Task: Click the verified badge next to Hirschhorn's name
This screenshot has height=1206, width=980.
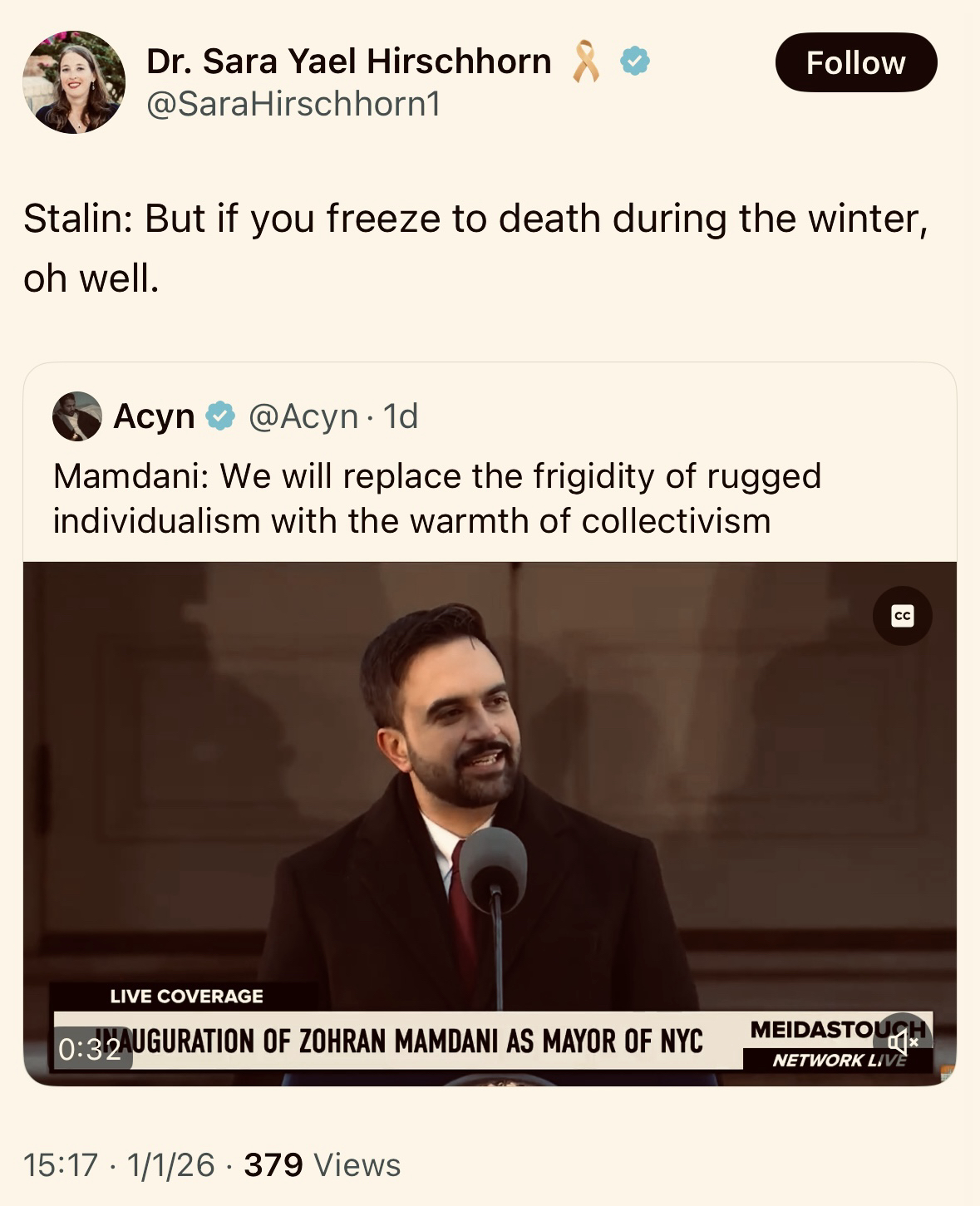Action: tap(635, 62)
